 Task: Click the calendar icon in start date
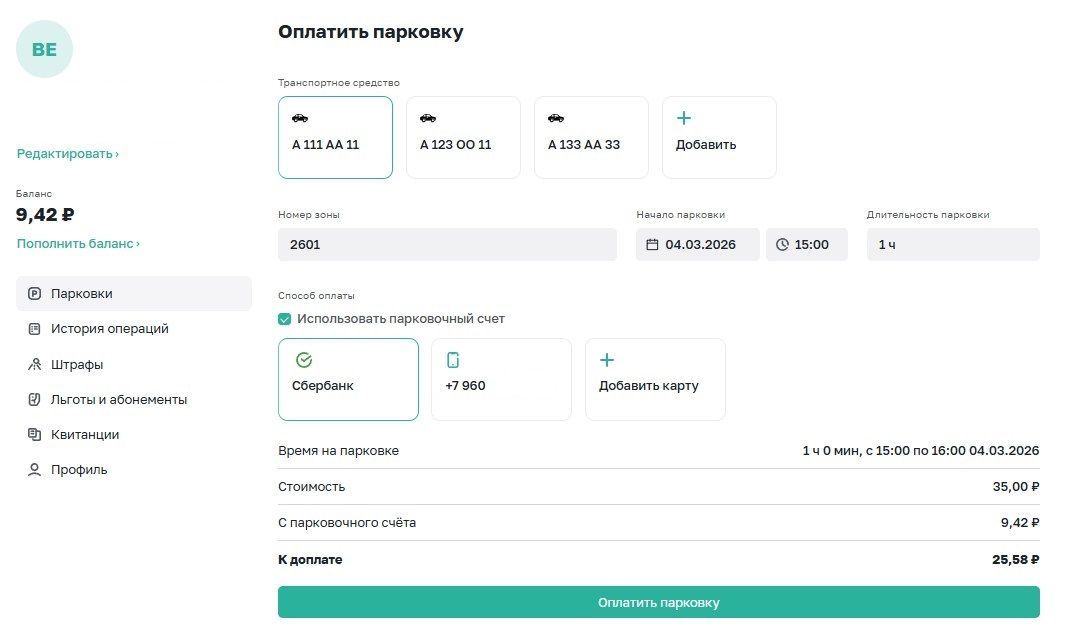point(652,245)
